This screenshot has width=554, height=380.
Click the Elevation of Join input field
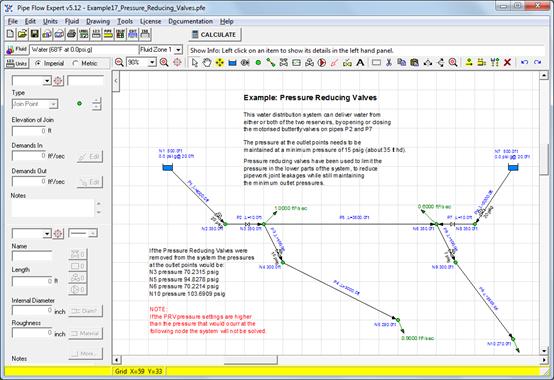[29, 131]
